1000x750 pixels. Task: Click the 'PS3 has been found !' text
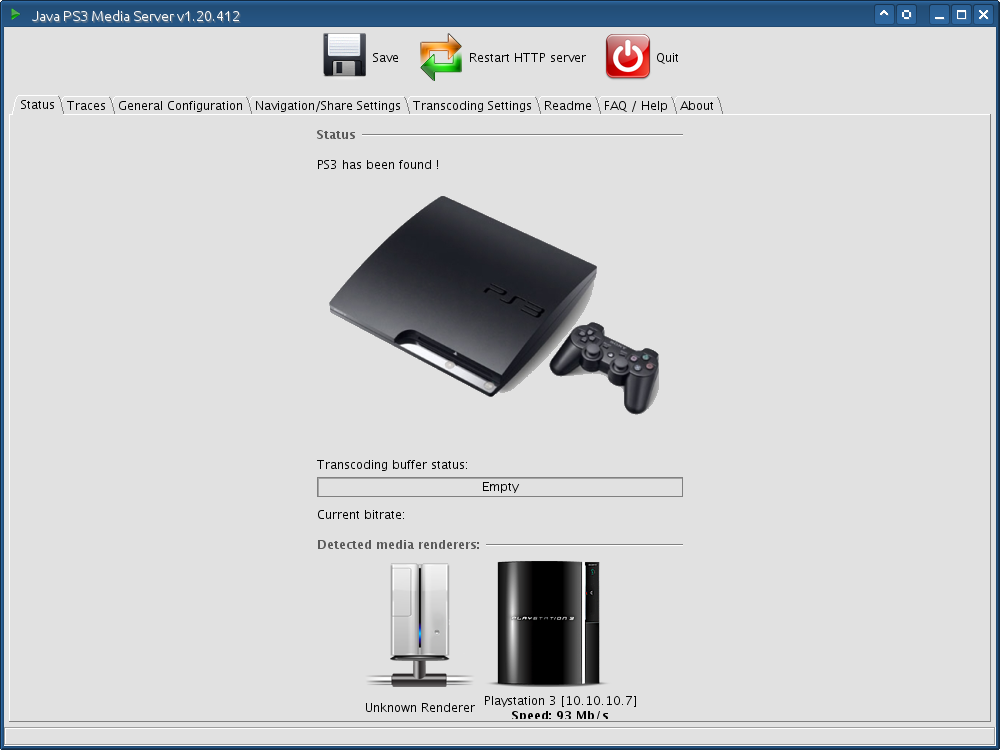[378, 165]
